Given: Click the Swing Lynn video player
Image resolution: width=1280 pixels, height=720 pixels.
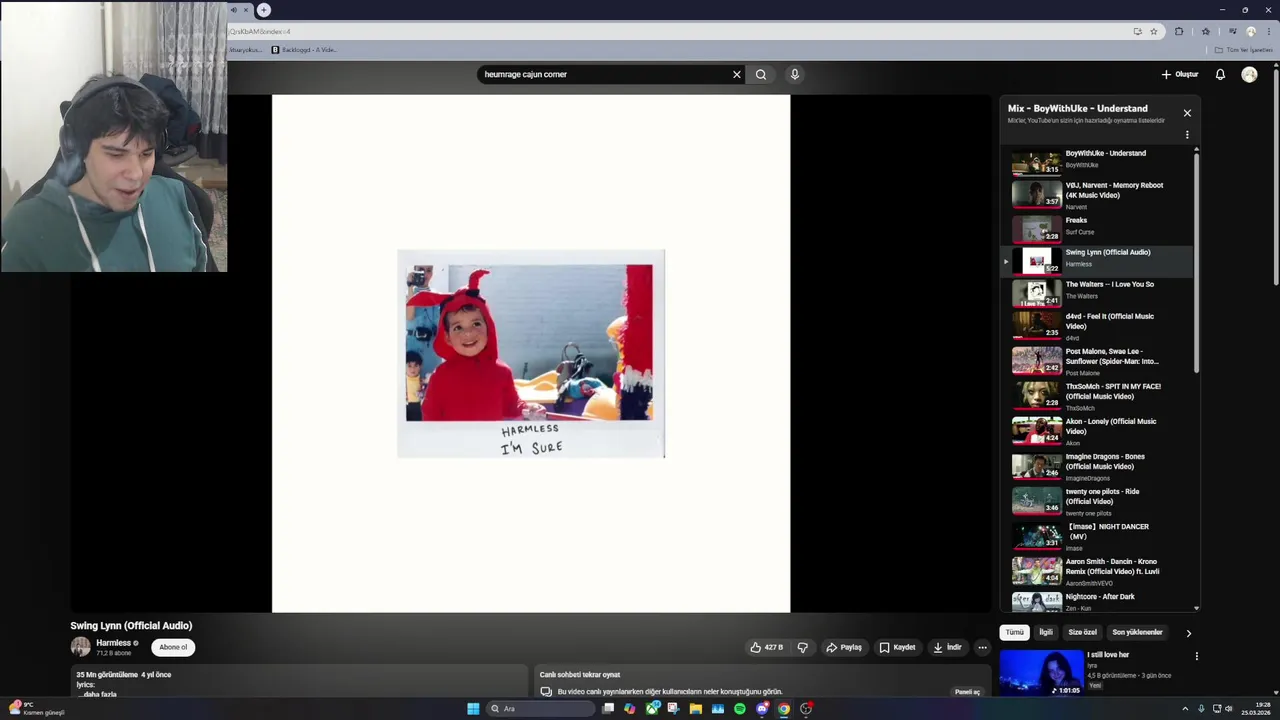Looking at the screenshot, I should 531,353.
